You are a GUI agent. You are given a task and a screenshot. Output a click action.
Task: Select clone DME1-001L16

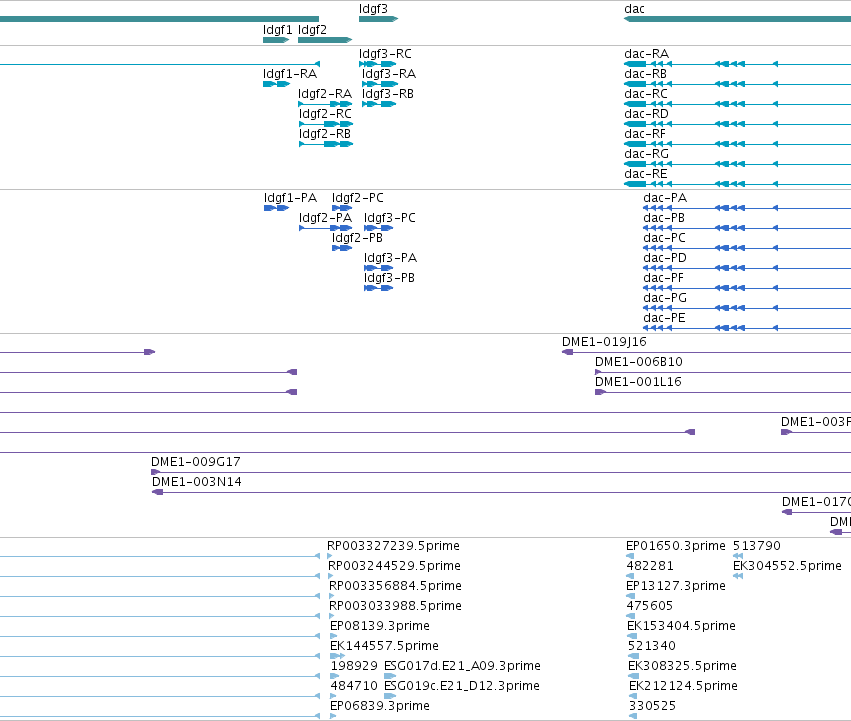click(x=723, y=392)
